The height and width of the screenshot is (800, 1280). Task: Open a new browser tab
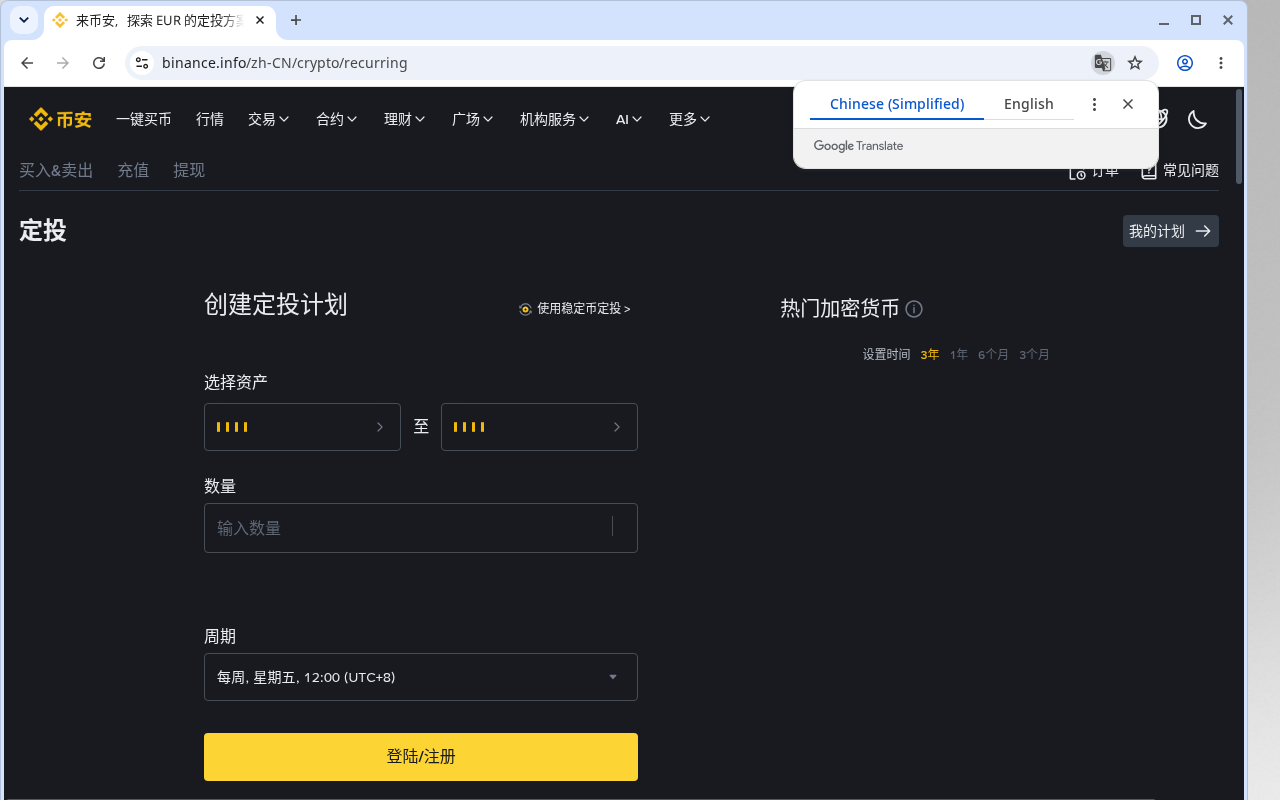pyautogui.click(x=296, y=20)
